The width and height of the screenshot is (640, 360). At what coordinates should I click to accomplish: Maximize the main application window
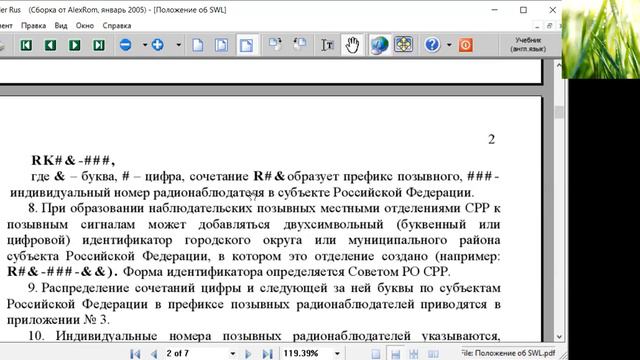click(523, 10)
